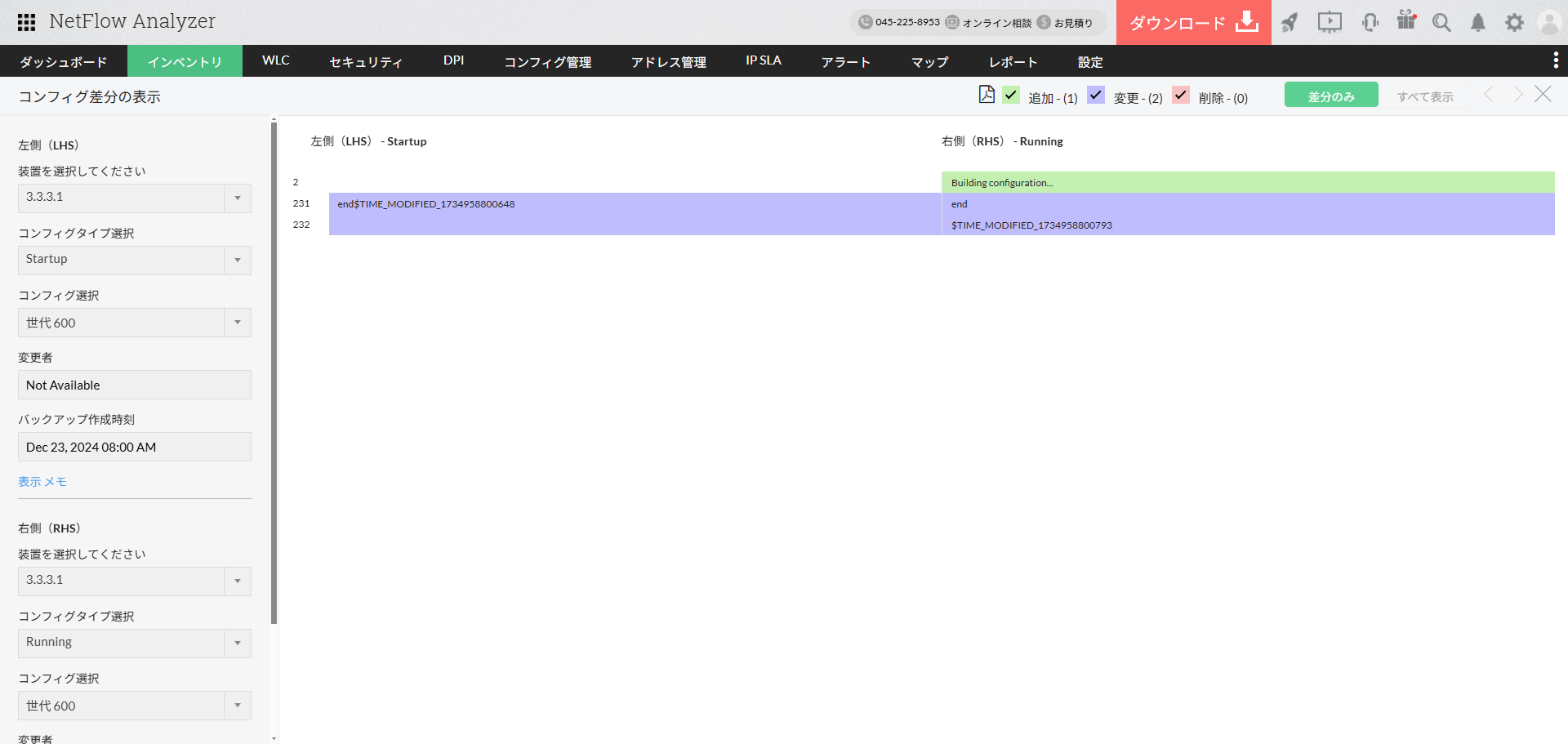Go to previous difference arrow
The height and width of the screenshot is (744, 1568).
(x=1489, y=95)
